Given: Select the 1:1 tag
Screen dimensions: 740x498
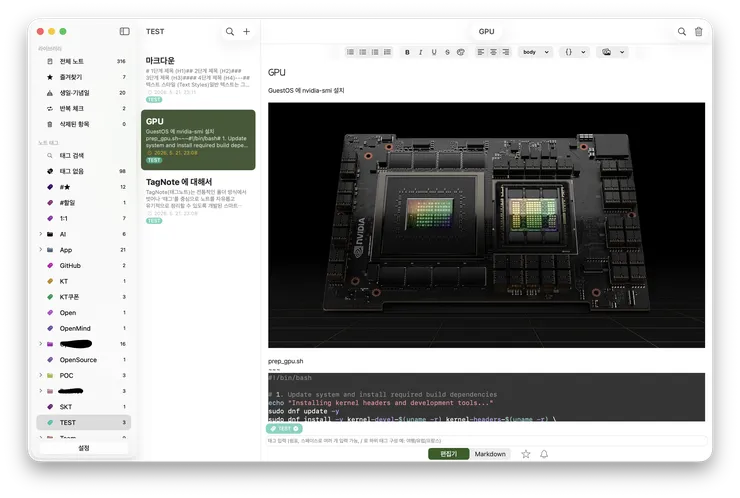Looking at the screenshot, I should [x=84, y=218].
